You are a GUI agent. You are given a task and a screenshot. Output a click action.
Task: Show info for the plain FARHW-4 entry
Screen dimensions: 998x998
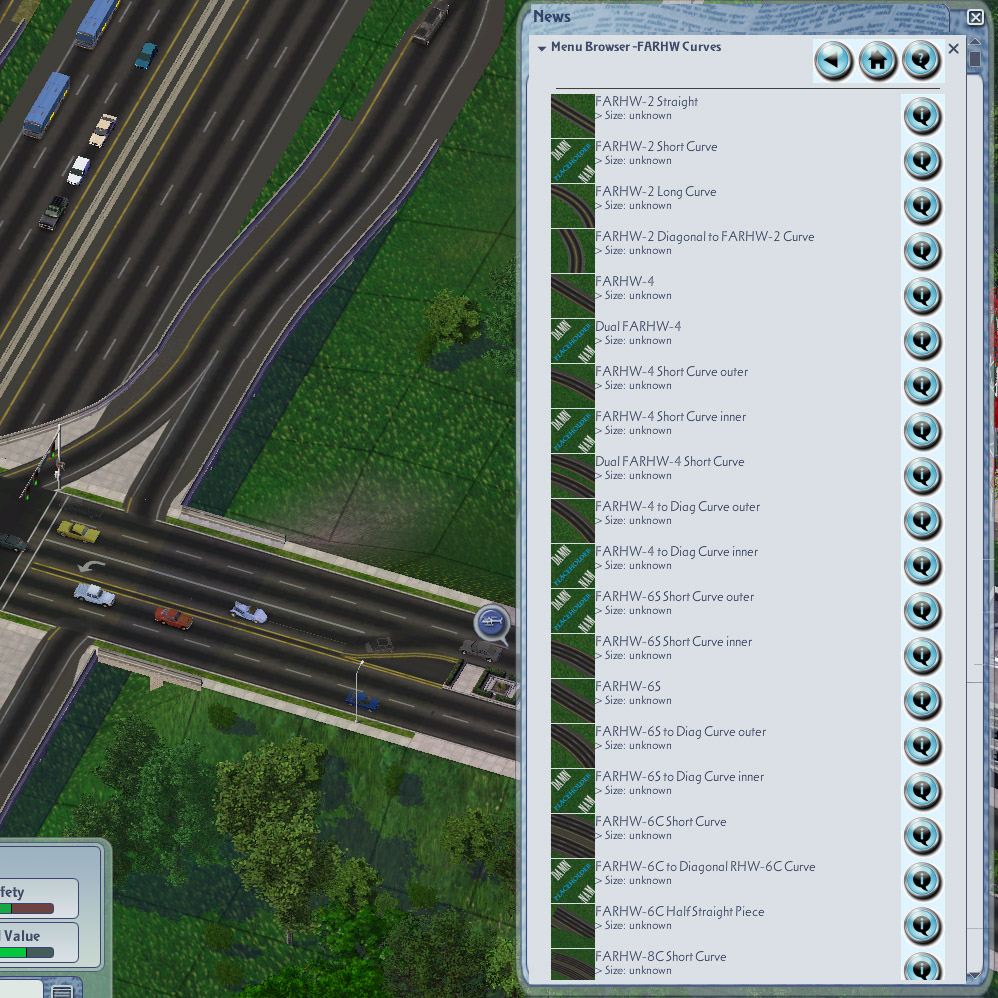[922, 296]
